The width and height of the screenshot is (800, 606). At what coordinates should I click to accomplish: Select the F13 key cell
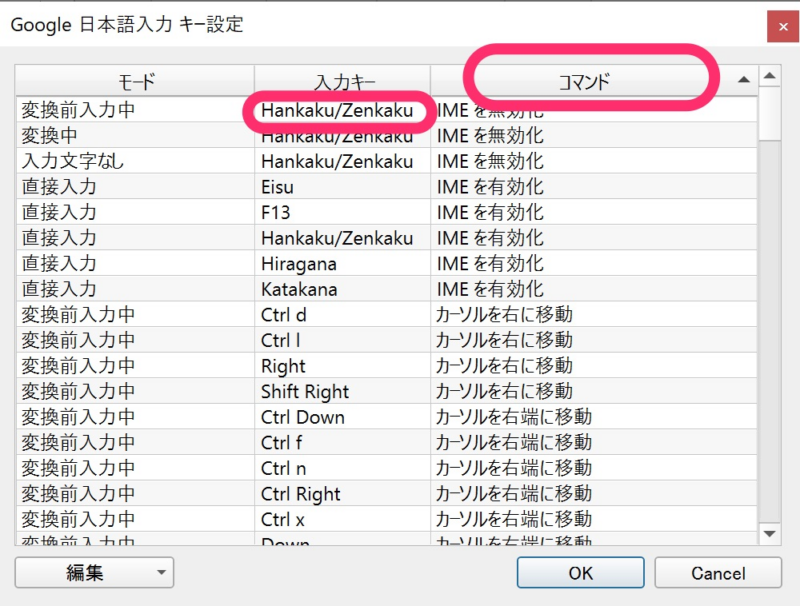(342, 212)
